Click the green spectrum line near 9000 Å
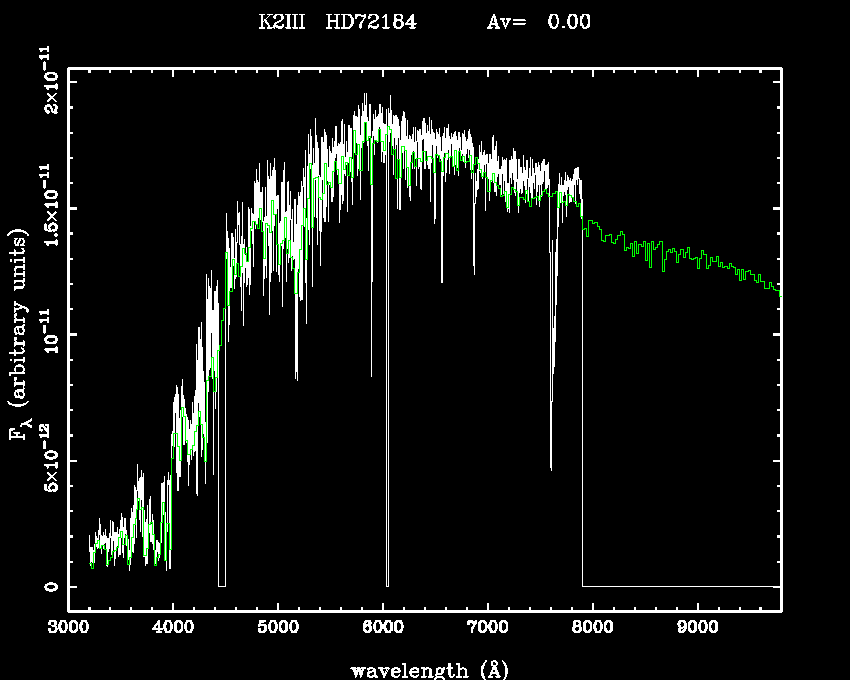Screen dimensions: 850x680 click(x=697, y=256)
